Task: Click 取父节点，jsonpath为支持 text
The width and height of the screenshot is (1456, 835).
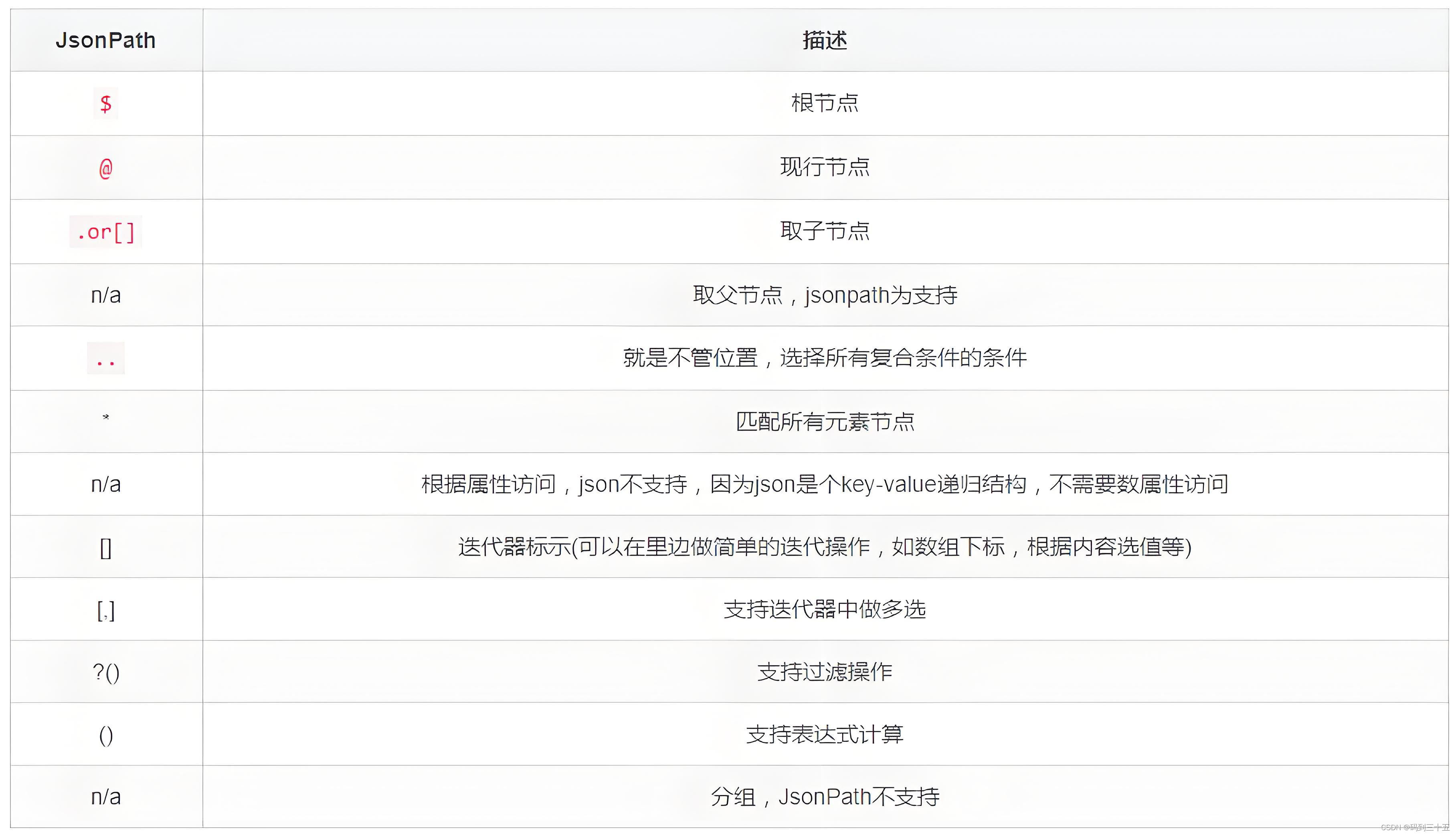Action: pos(824,295)
